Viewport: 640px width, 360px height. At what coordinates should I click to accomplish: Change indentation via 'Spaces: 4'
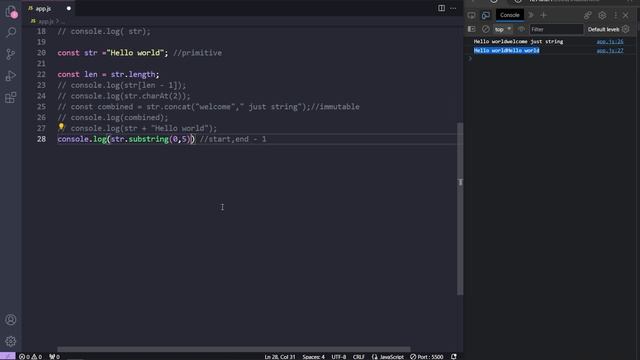313,357
